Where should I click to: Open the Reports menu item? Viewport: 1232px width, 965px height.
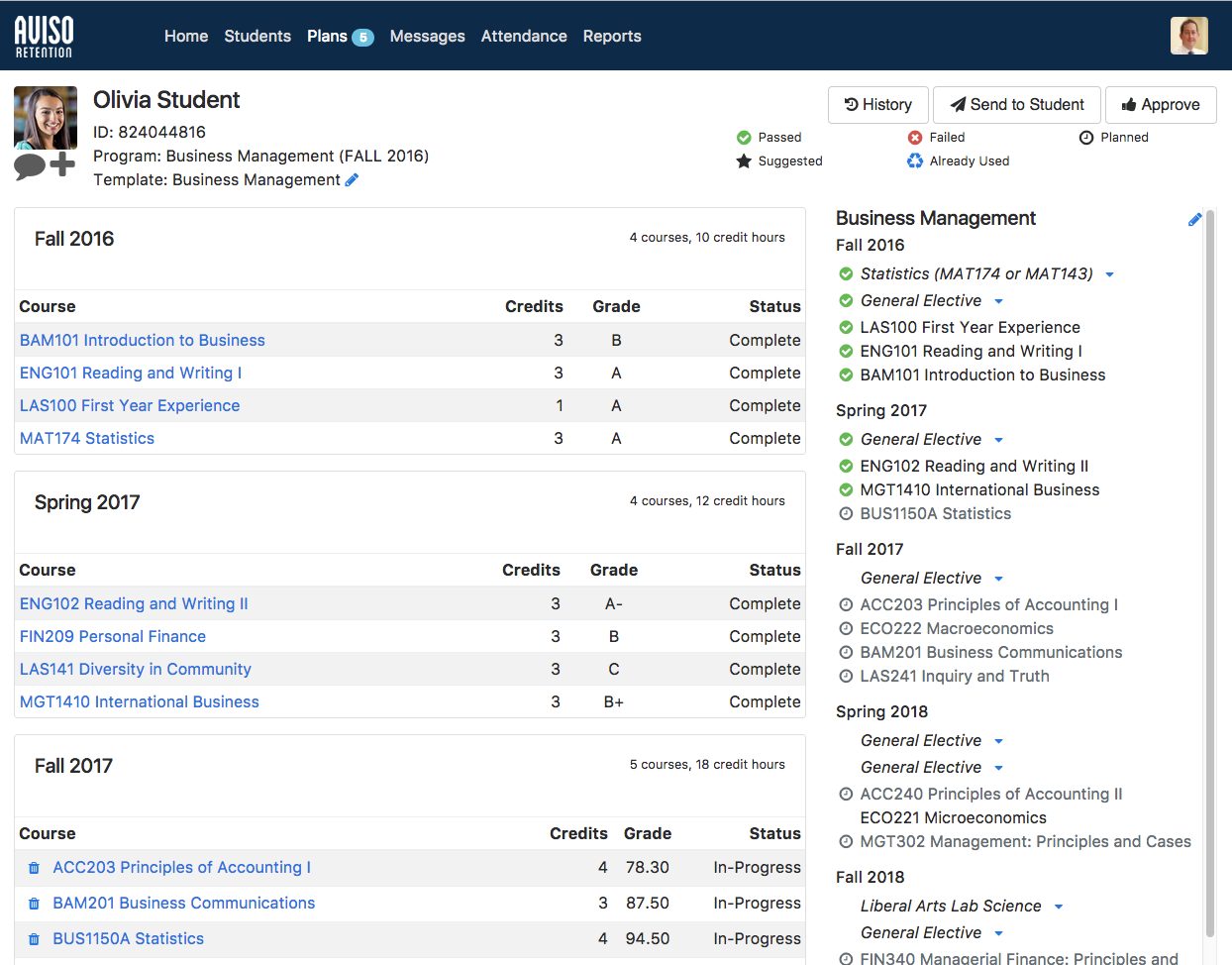coord(612,36)
